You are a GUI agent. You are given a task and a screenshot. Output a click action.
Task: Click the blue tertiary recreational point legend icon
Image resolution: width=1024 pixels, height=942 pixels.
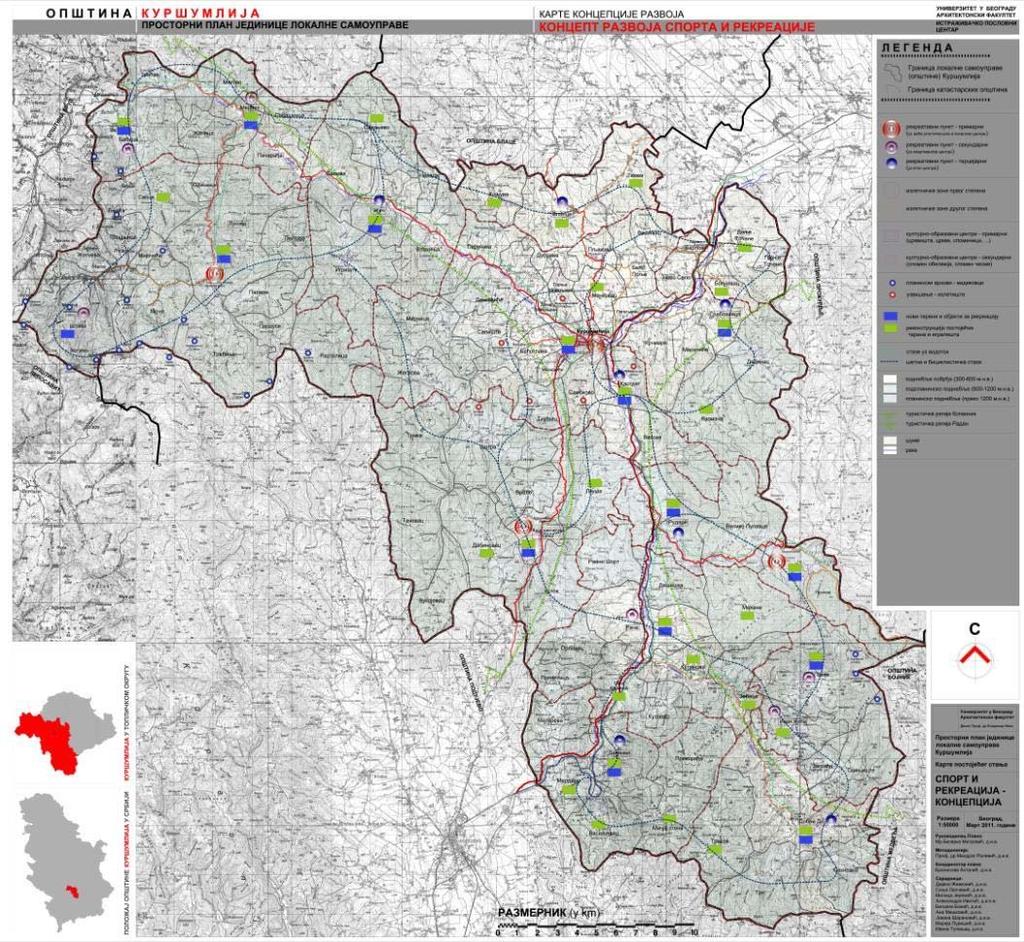point(891,163)
